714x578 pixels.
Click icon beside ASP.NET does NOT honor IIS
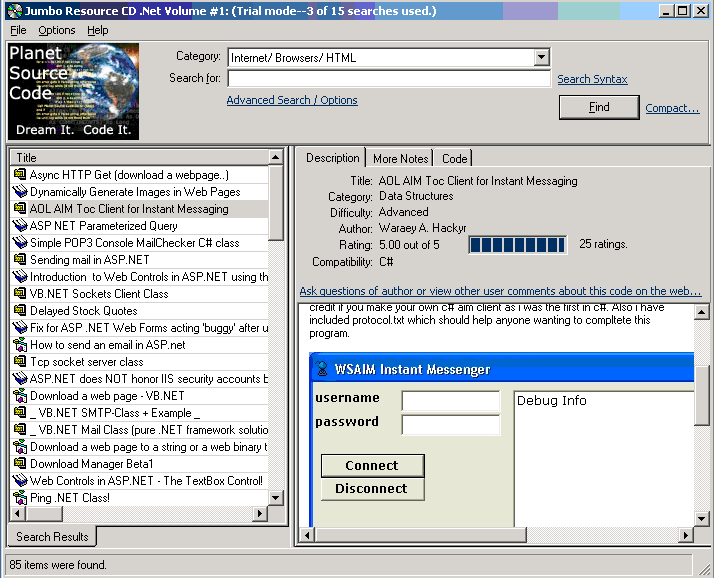(x=20, y=379)
